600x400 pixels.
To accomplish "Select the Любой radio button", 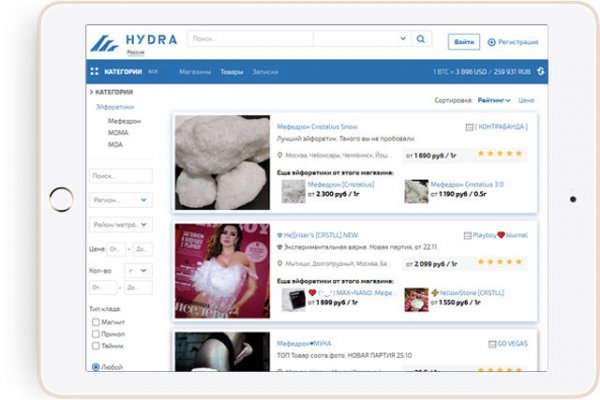I will click(x=96, y=367).
